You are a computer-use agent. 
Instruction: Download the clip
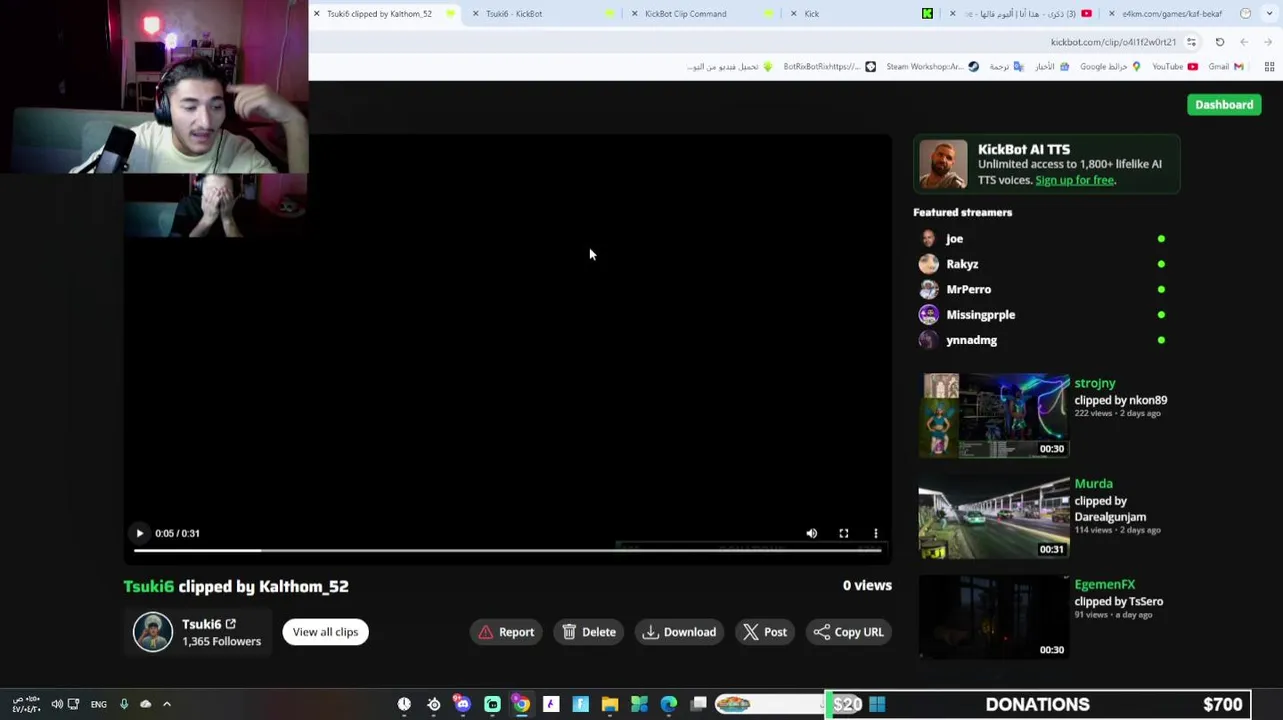click(x=679, y=632)
